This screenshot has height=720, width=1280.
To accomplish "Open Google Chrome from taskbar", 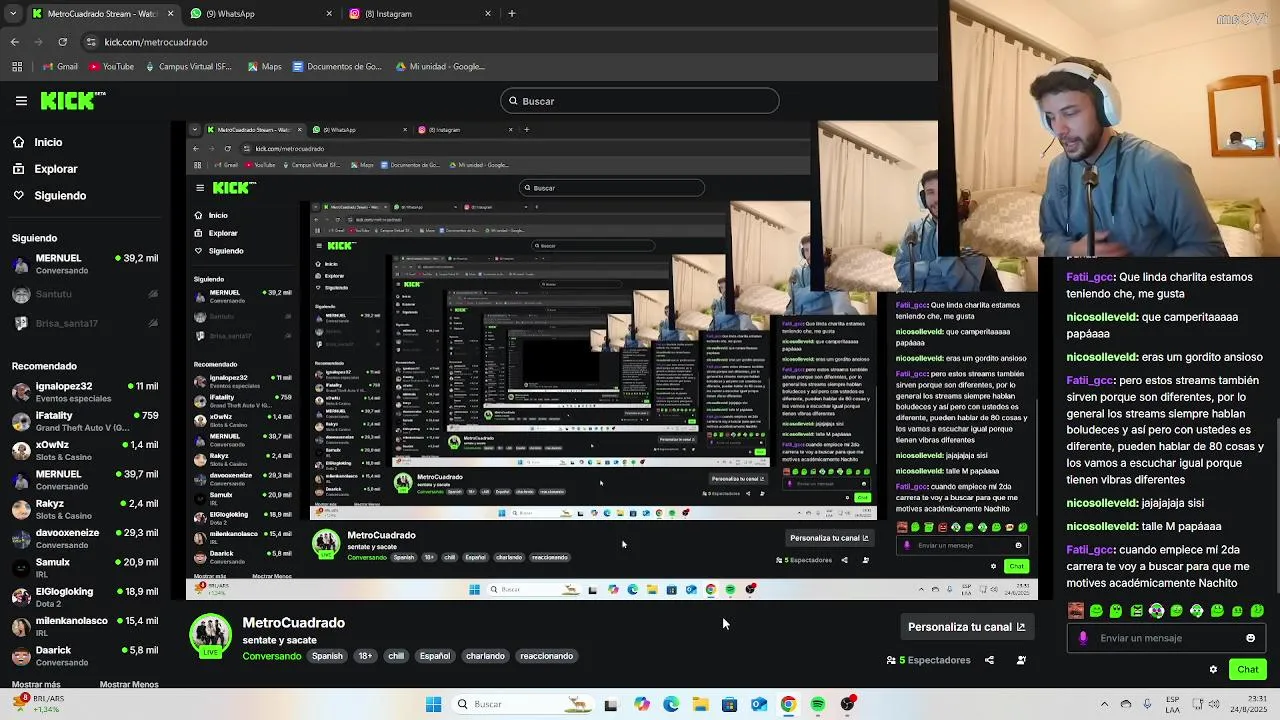I will [788, 704].
